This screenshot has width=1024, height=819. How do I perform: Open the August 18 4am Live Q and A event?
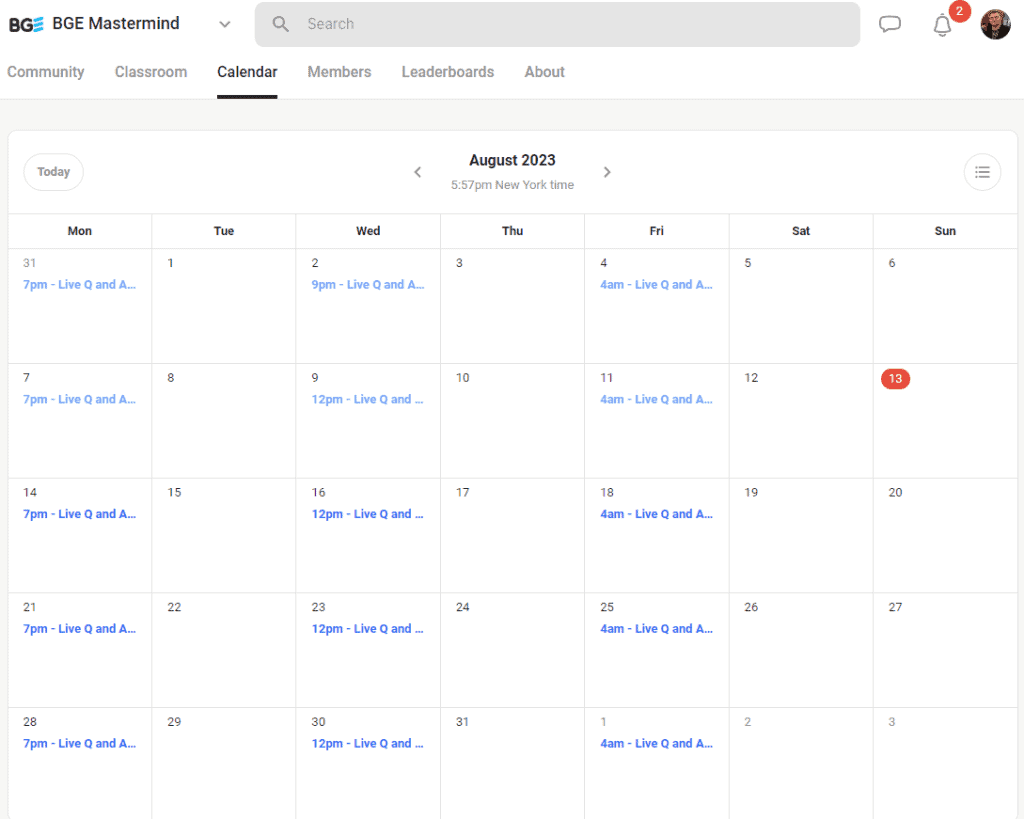[656, 514]
